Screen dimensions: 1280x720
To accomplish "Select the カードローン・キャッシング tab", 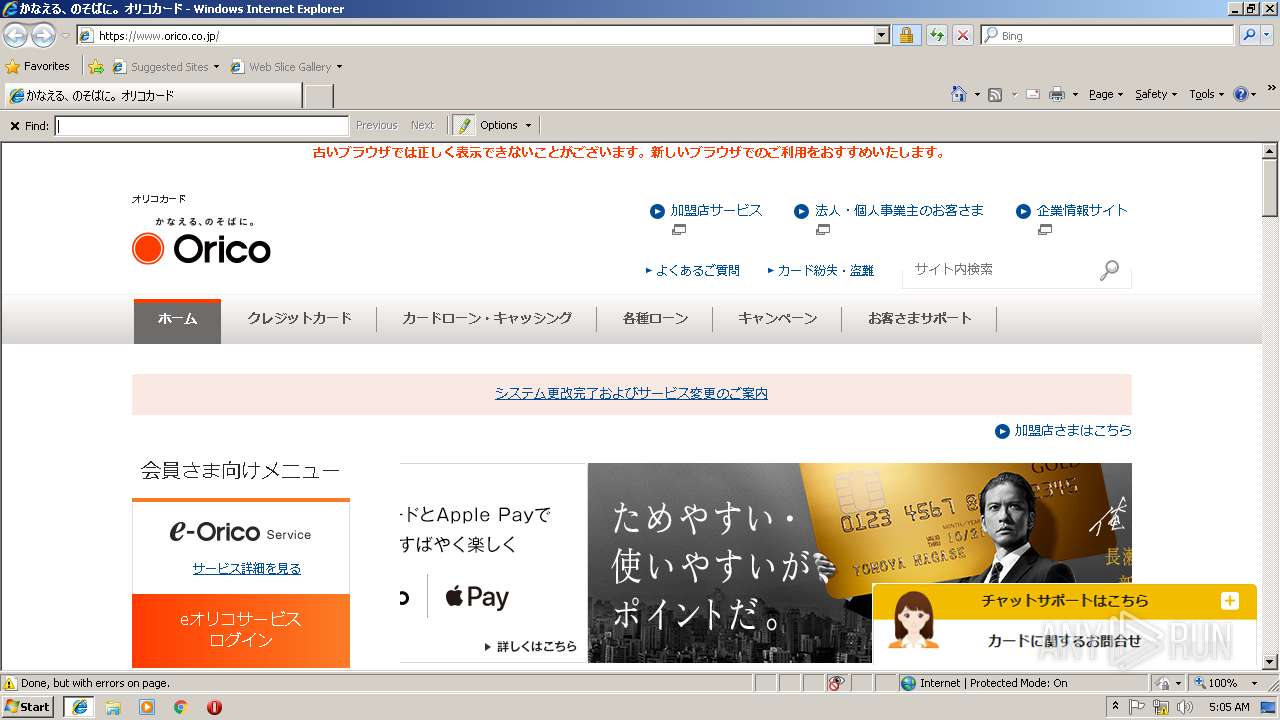I will pos(487,319).
